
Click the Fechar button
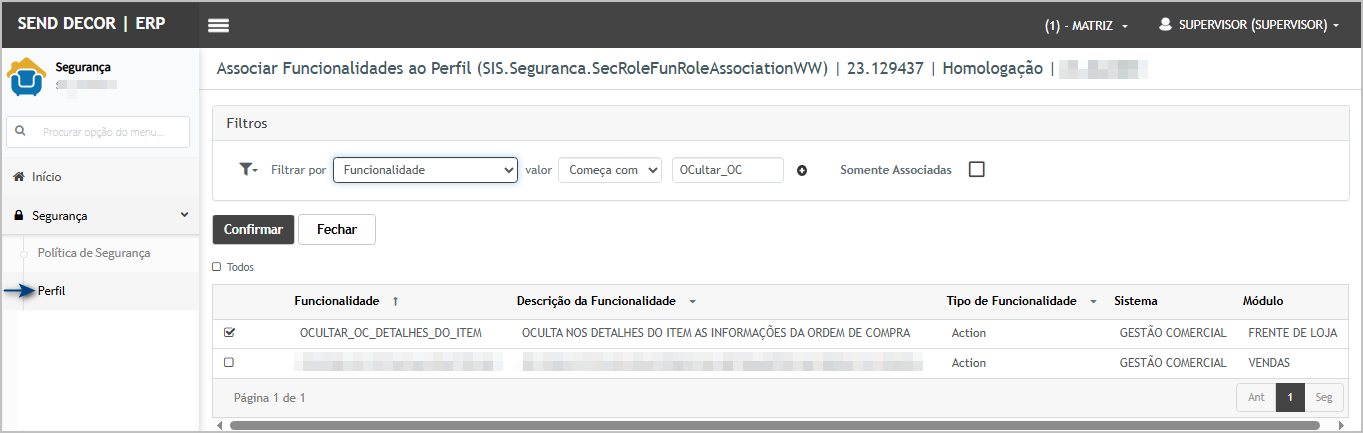click(x=336, y=229)
